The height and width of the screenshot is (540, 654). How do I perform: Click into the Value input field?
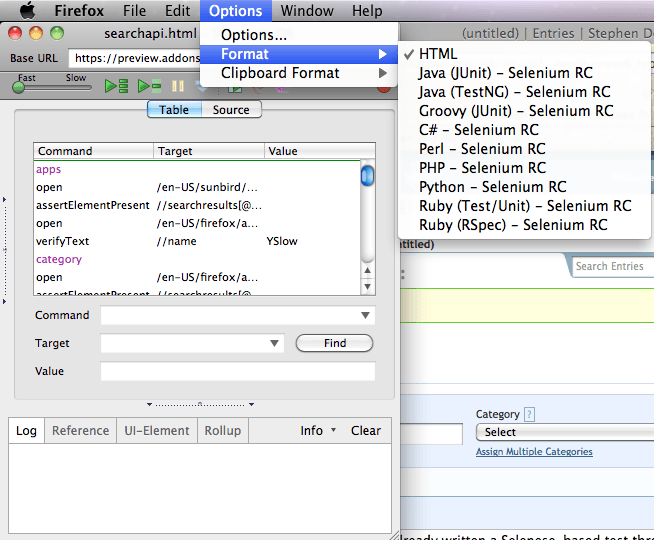[237, 372]
